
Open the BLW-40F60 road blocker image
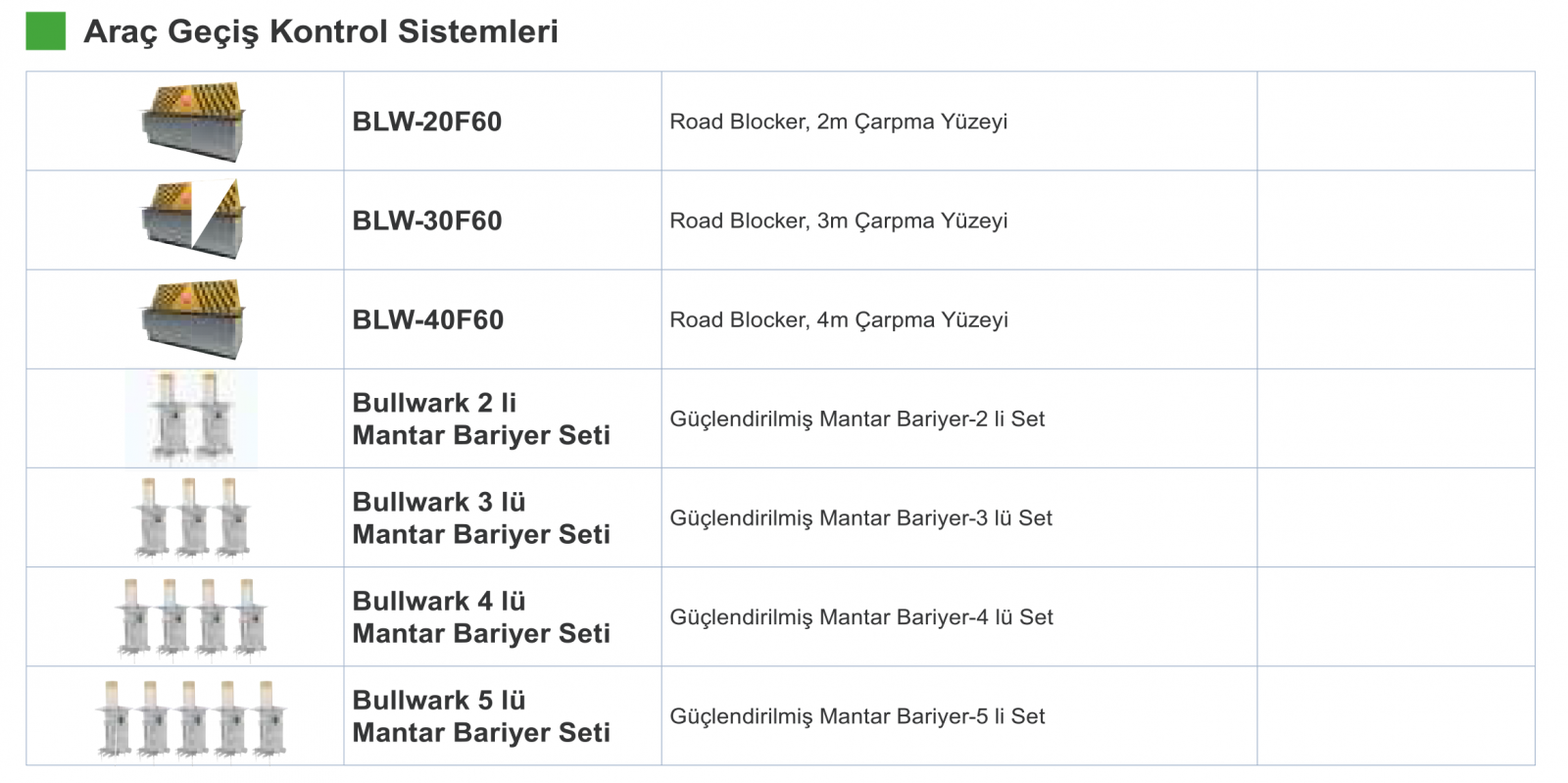[193, 319]
